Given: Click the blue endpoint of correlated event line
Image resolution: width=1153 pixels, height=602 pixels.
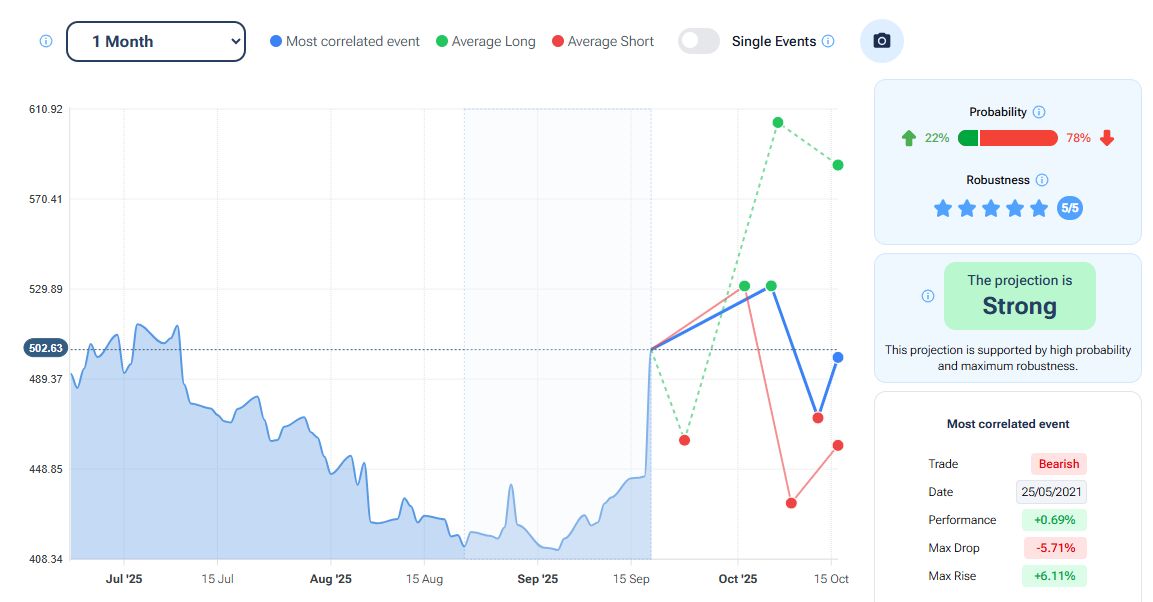Looking at the screenshot, I should click(838, 357).
